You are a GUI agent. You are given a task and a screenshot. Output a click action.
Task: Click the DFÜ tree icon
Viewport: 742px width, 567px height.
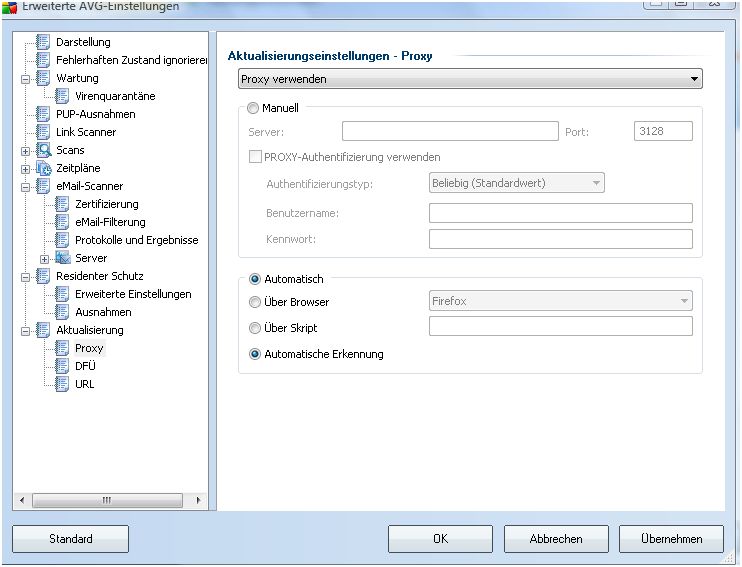tap(62, 366)
